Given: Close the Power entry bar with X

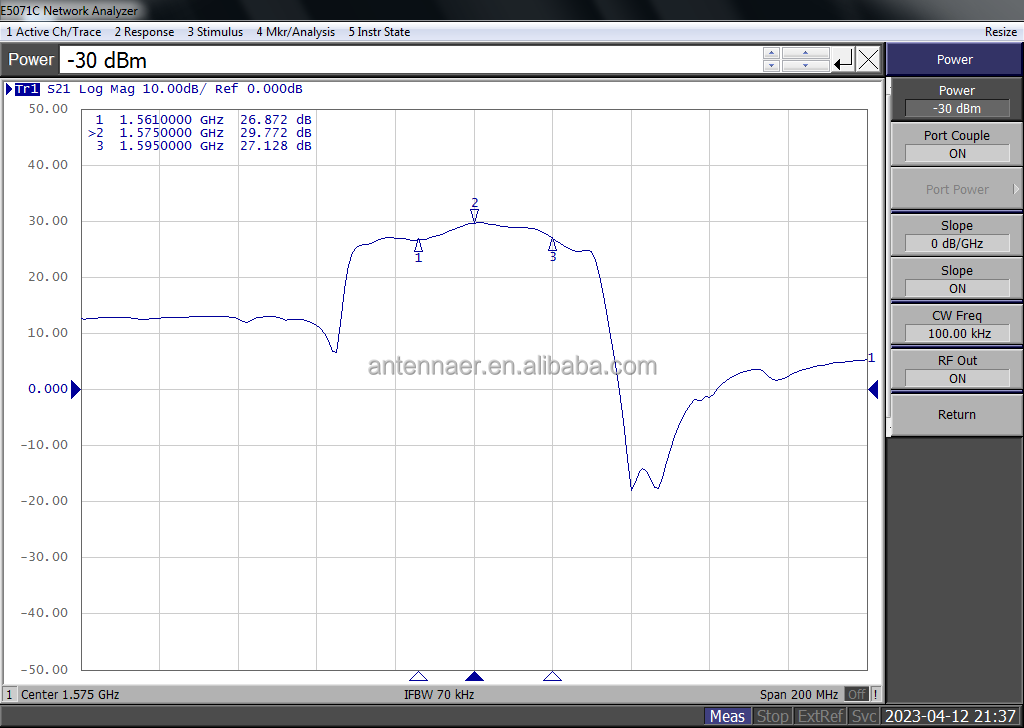Looking at the screenshot, I should (868, 60).
